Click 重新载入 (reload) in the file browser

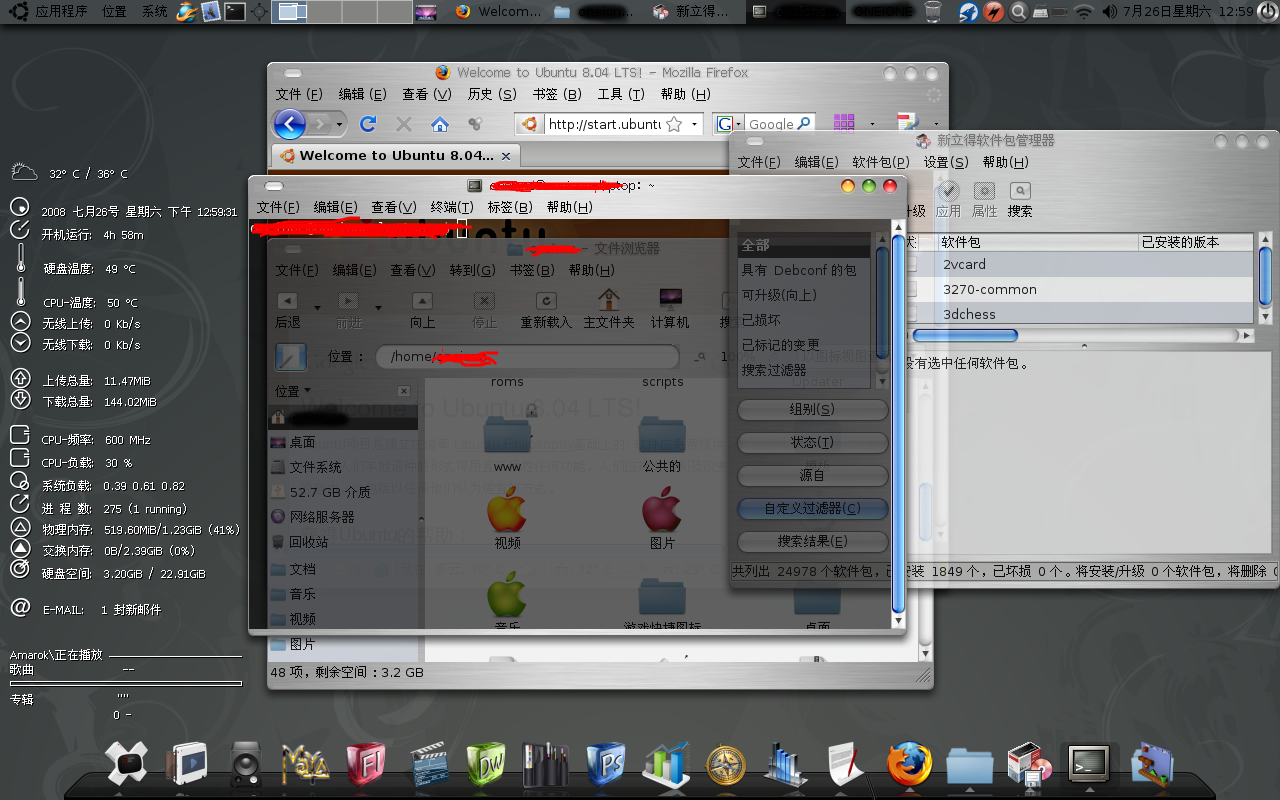point(546,310)
